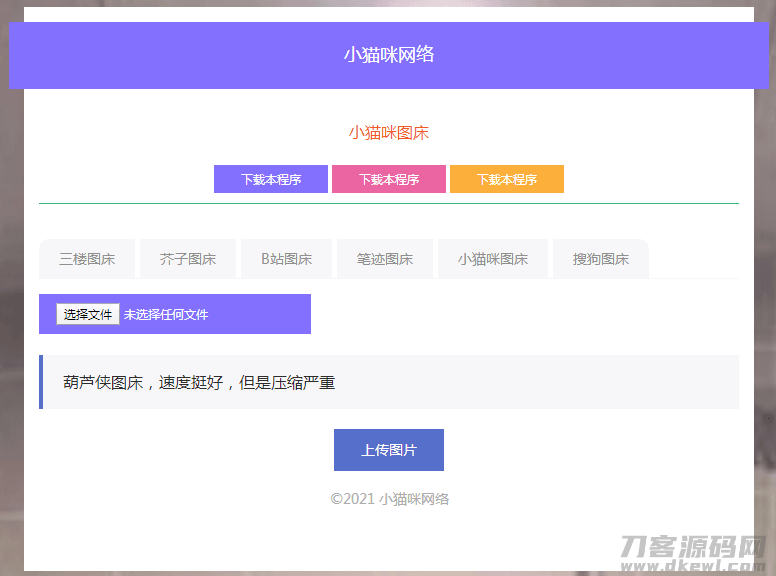Click the 小猫咪网络 header banner title

[389, 55]
